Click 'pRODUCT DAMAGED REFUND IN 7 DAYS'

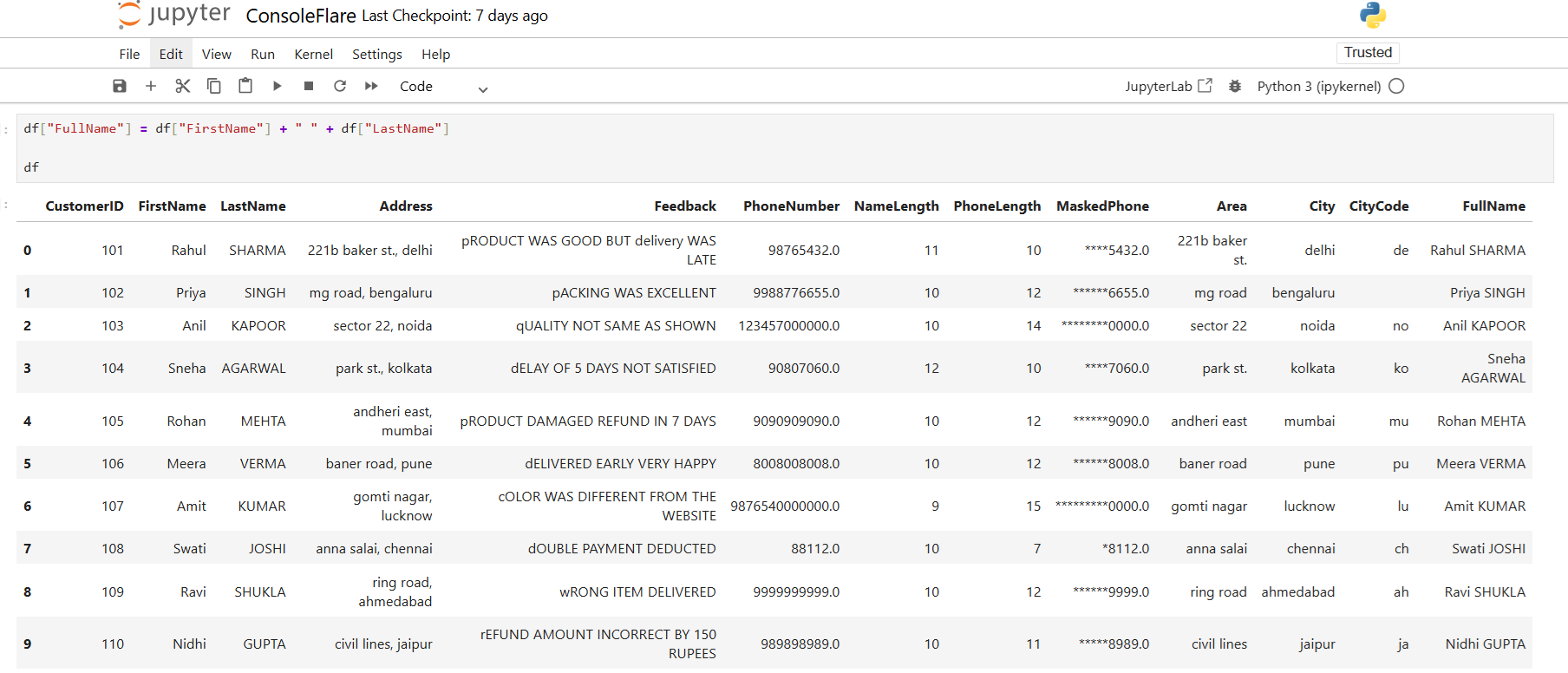point(588,421)
